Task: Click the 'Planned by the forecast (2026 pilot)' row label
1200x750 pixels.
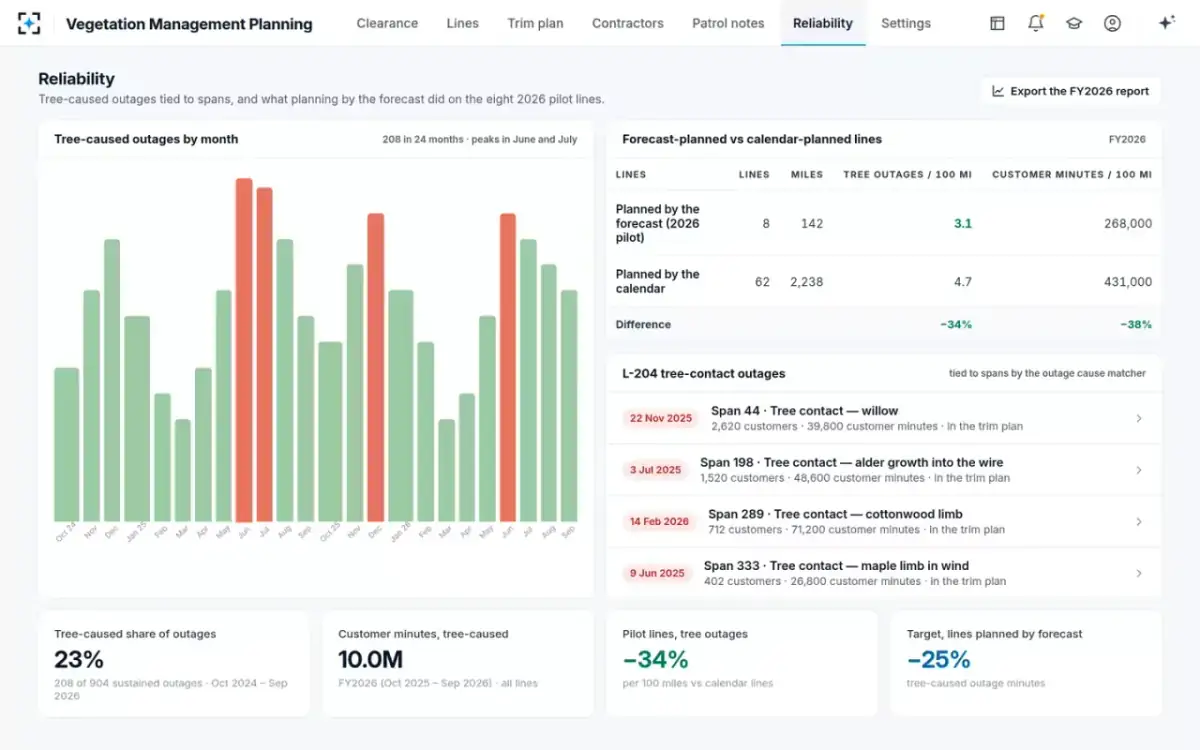Action: 658,223
